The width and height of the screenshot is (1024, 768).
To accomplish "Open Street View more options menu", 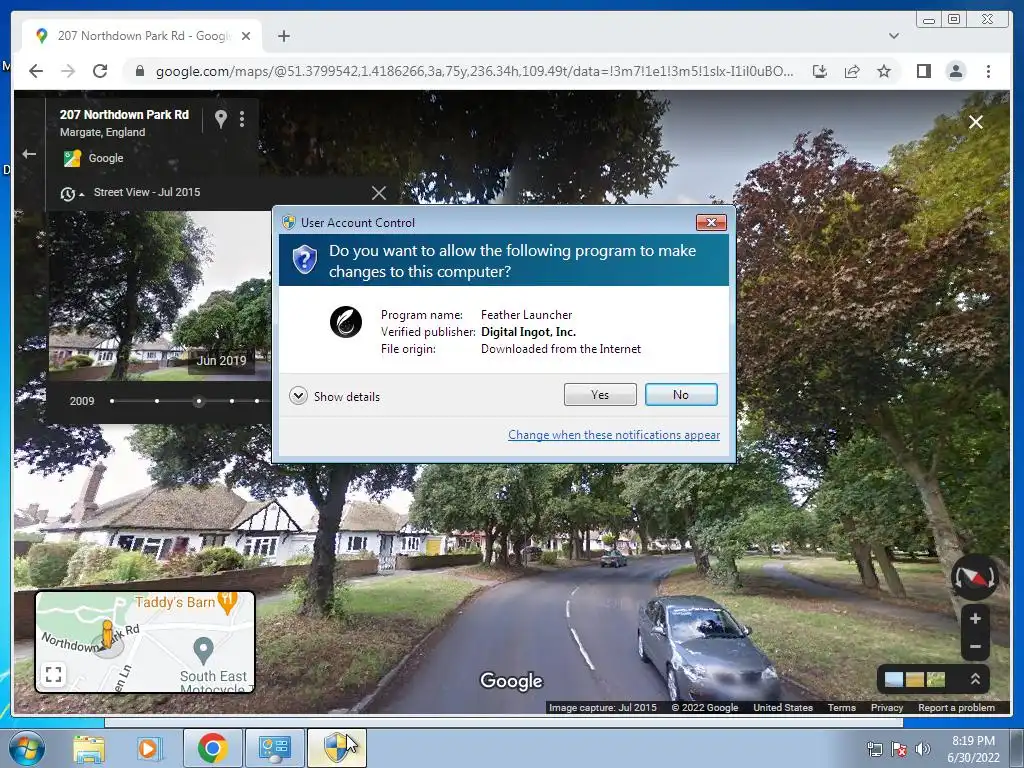I will (242, 119).
